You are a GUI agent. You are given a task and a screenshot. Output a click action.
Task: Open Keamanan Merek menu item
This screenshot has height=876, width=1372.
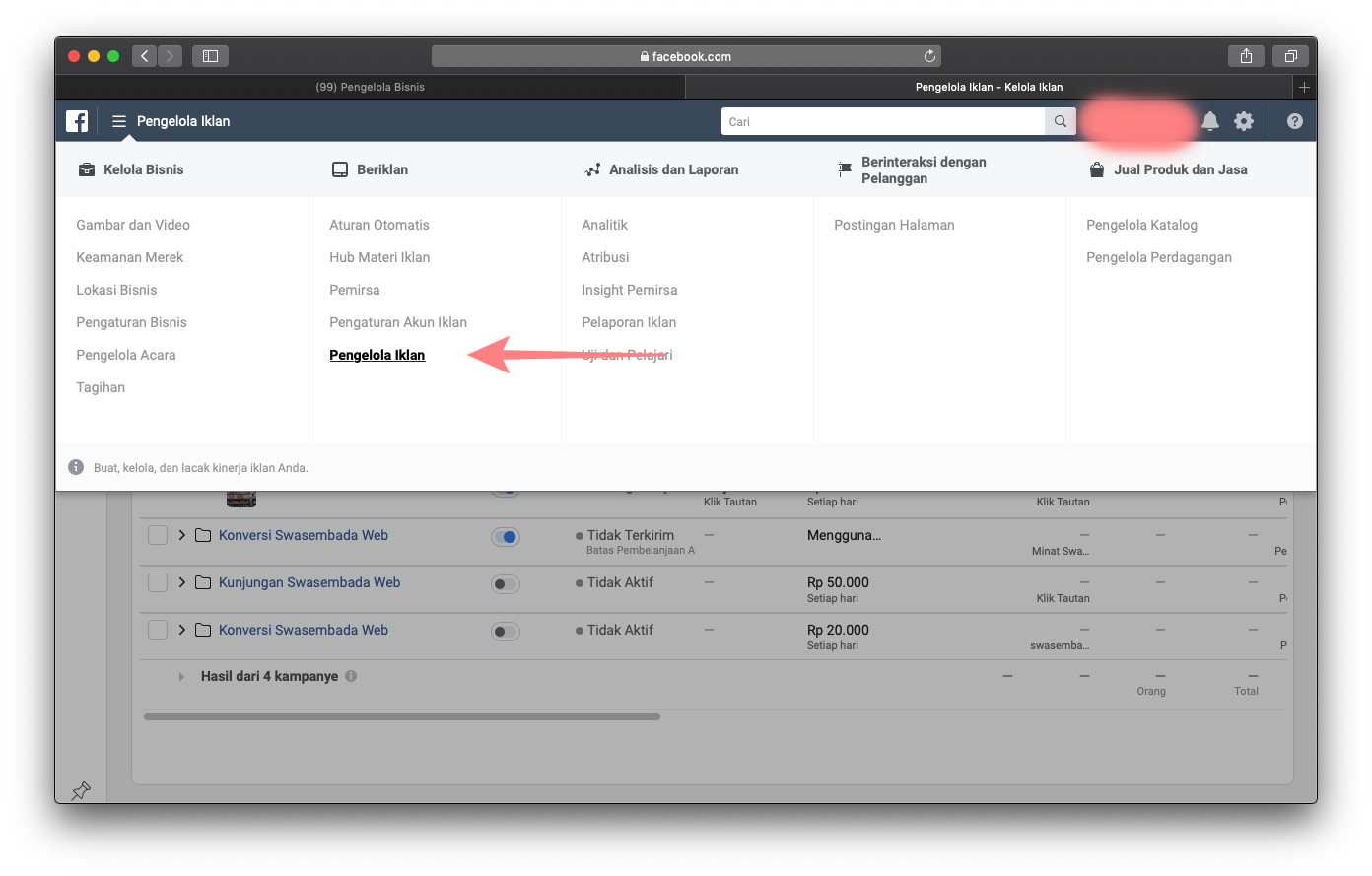tap(130, 257)
